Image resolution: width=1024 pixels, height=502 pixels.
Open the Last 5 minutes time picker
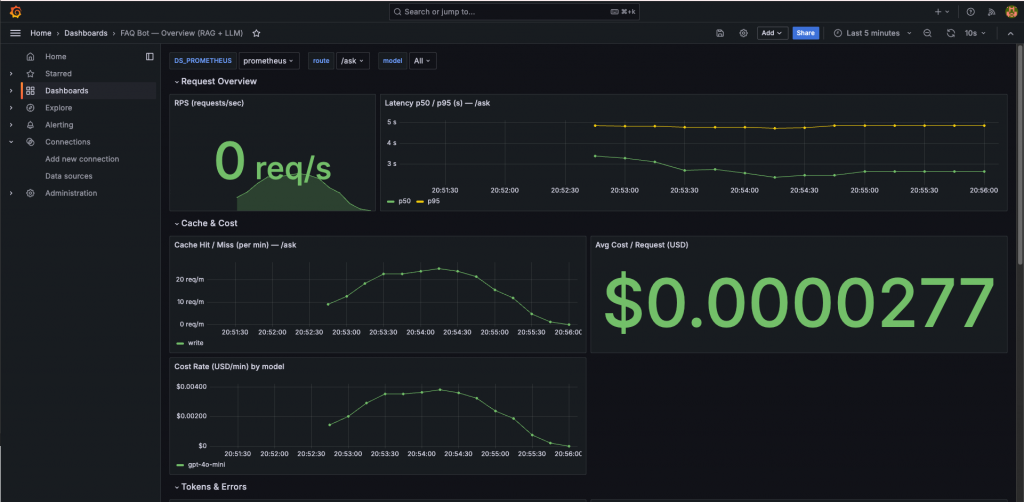[x=872, y=33]
